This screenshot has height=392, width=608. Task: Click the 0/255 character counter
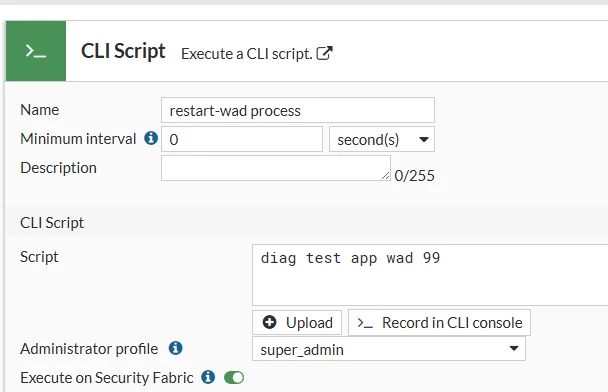[x=415, y=176]
